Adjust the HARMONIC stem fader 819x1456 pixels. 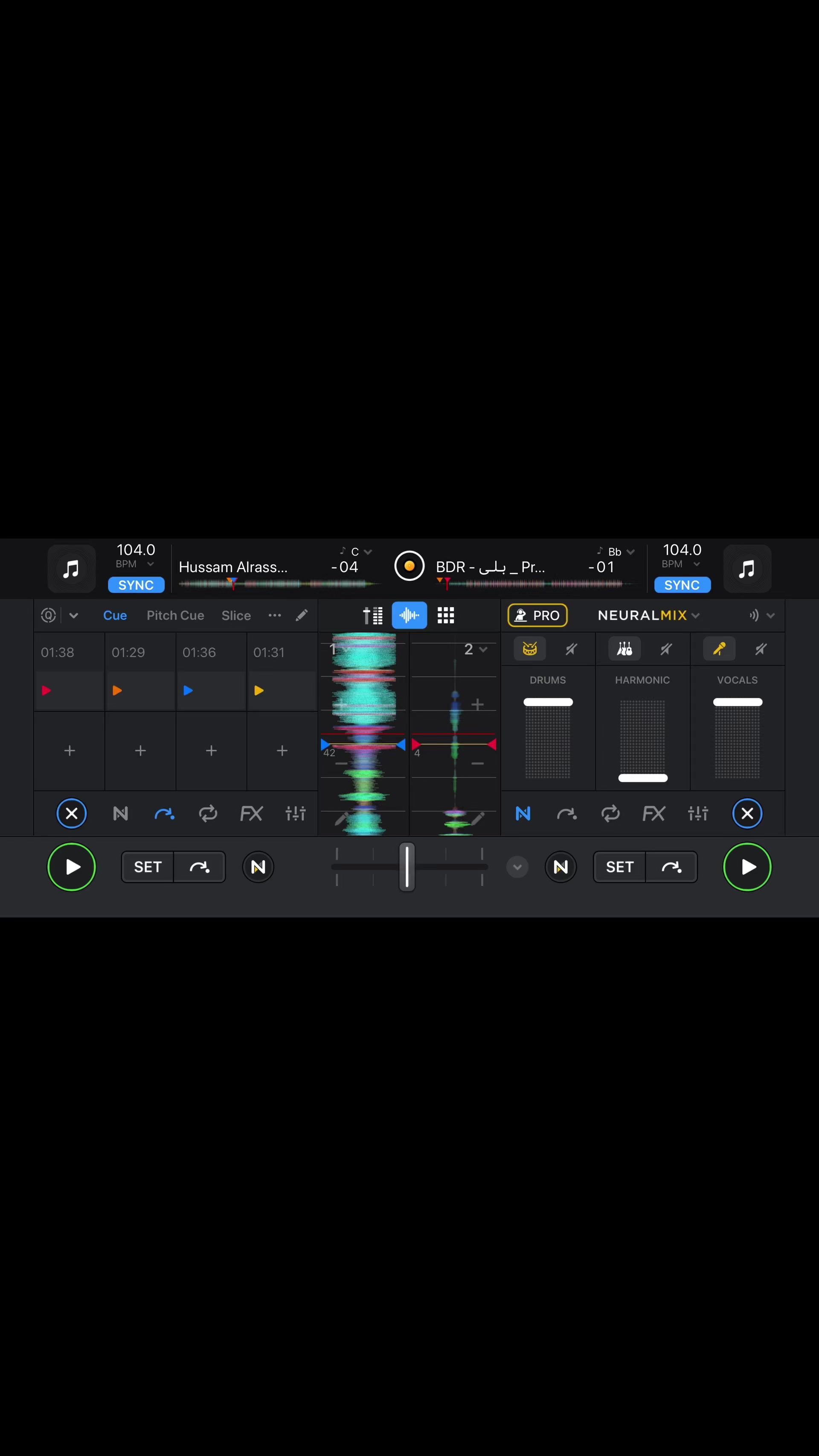pos(643,778)
